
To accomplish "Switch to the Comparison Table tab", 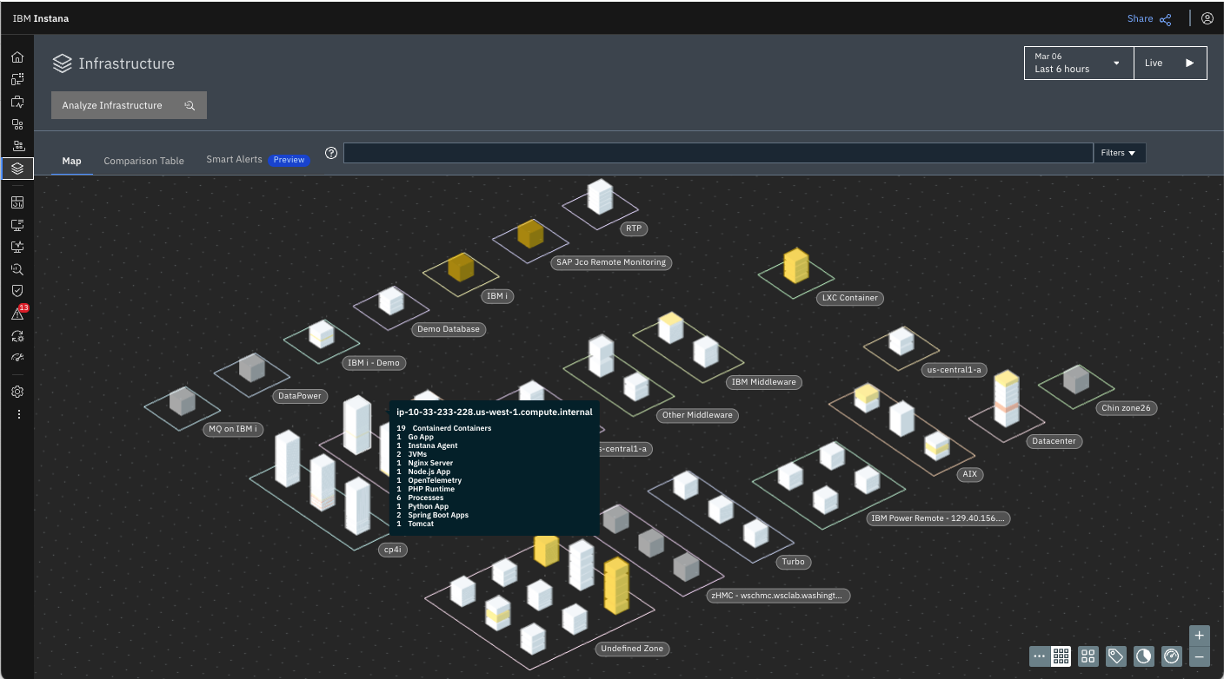I will pos(144,160).
